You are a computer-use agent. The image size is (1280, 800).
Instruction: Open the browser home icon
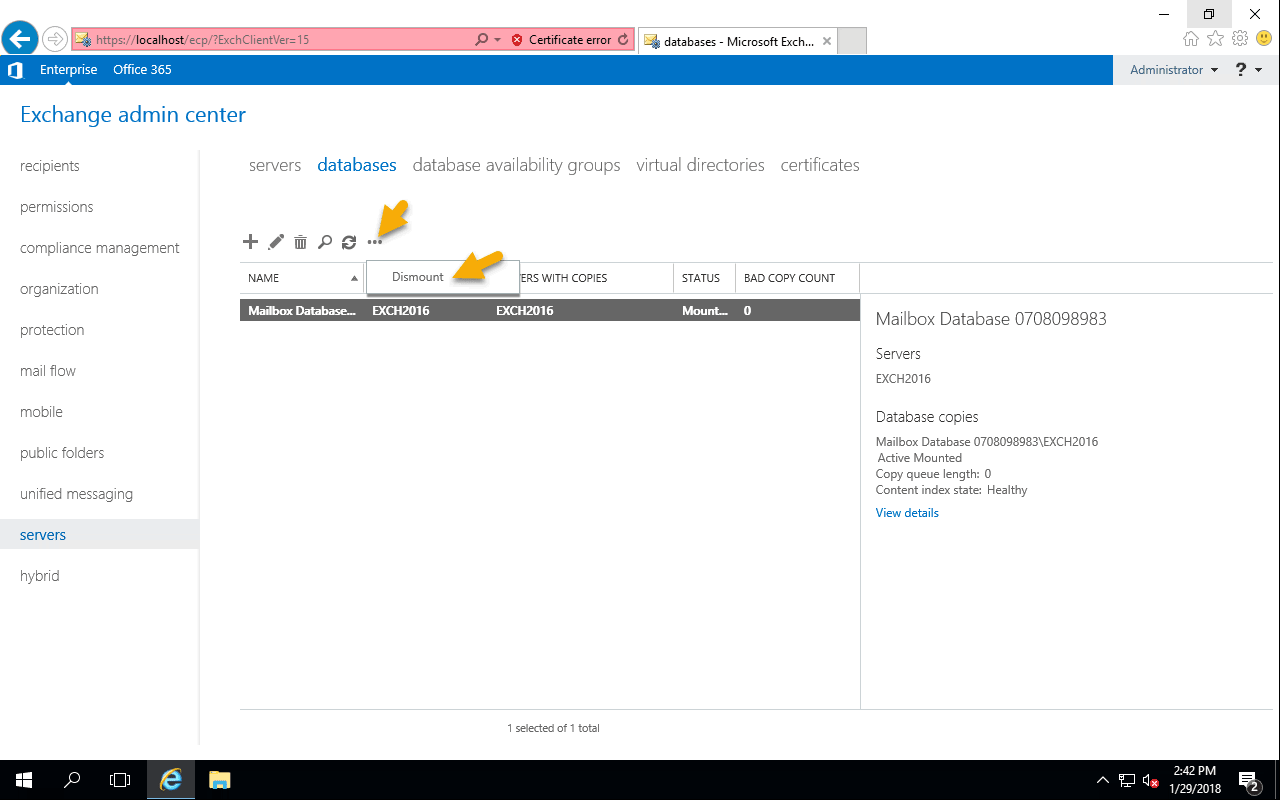click(x=1191, y=39)
